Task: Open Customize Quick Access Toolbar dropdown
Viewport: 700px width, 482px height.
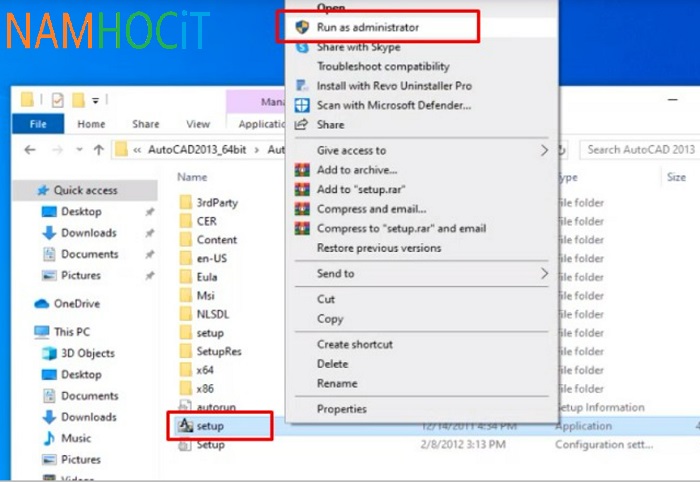Action: 95,100
